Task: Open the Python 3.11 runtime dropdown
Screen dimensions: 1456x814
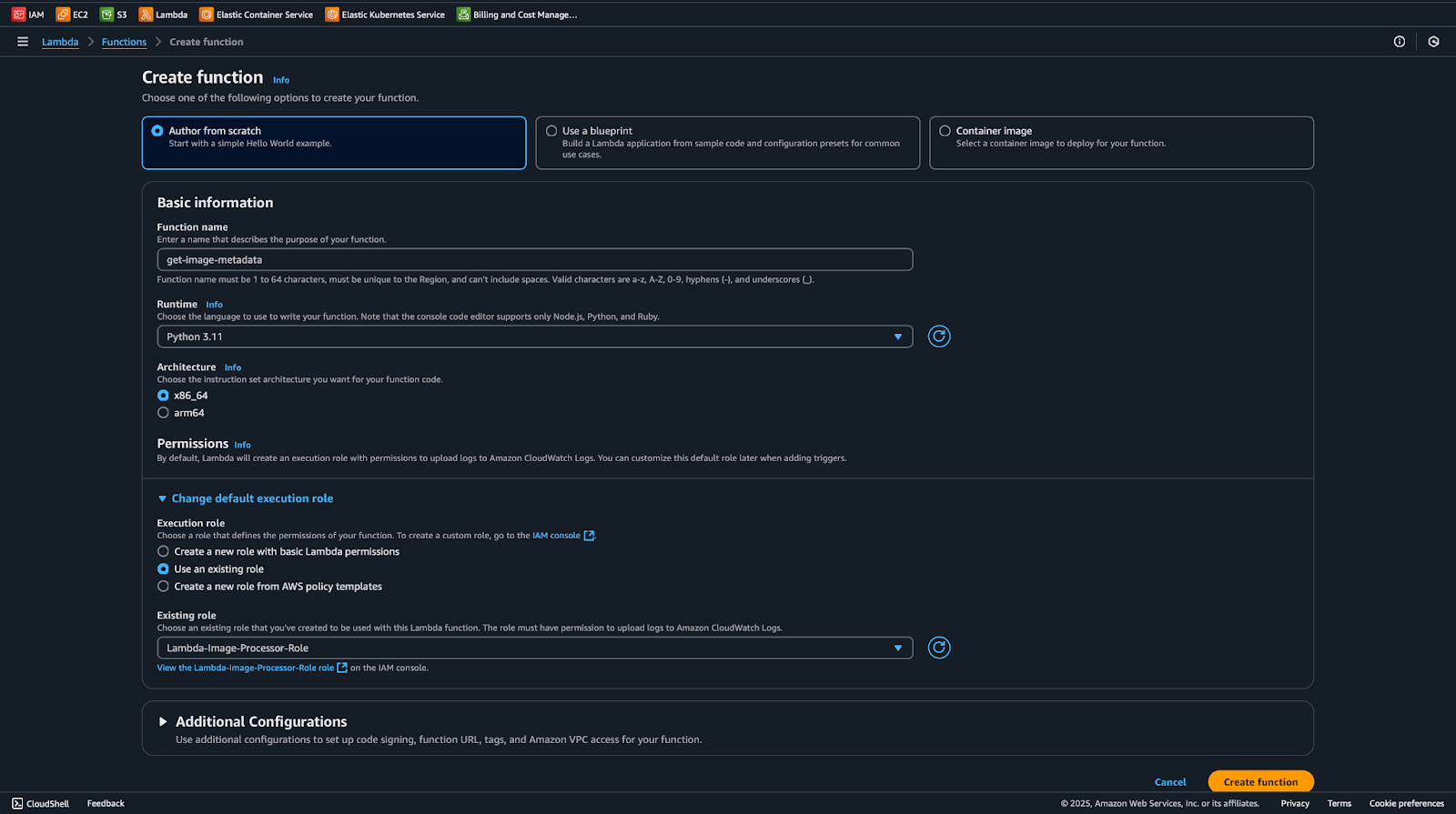Action: pyautogui.click(x=534, y=337)
